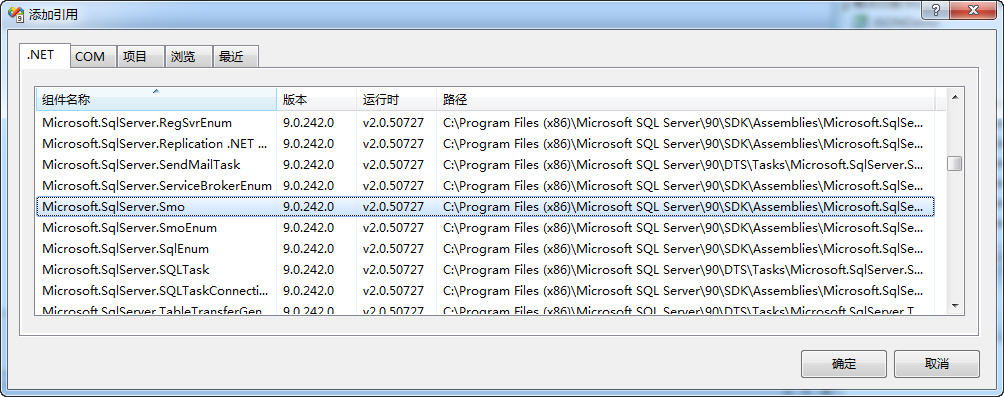
Task: Select the Microsoft.SqlServer.Smo component
Action: [485, 207]
